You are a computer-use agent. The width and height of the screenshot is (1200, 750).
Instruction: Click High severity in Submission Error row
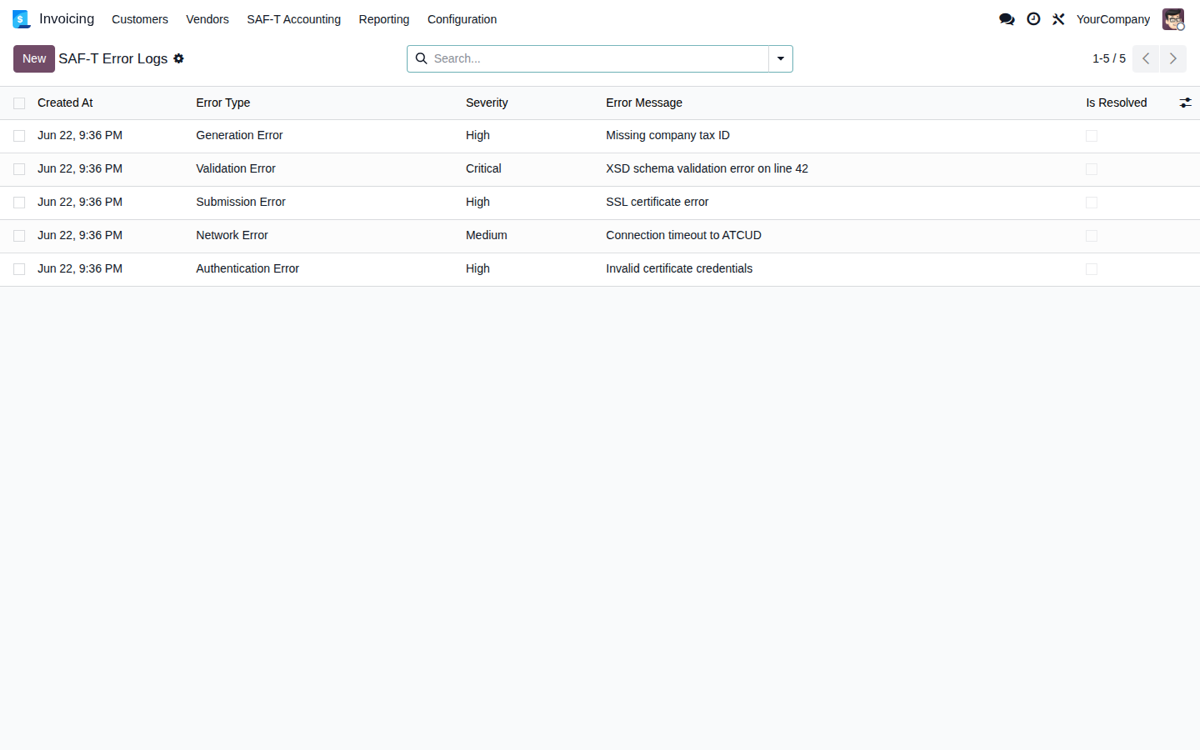(x=478, y=202)
